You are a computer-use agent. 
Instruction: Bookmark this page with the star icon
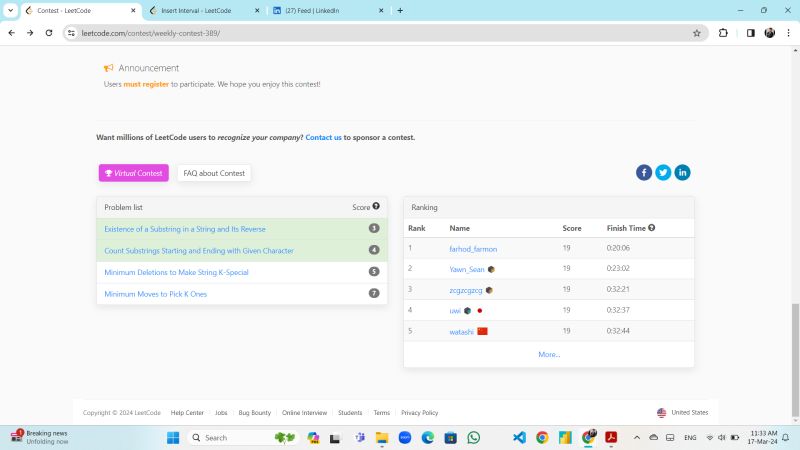696,33
